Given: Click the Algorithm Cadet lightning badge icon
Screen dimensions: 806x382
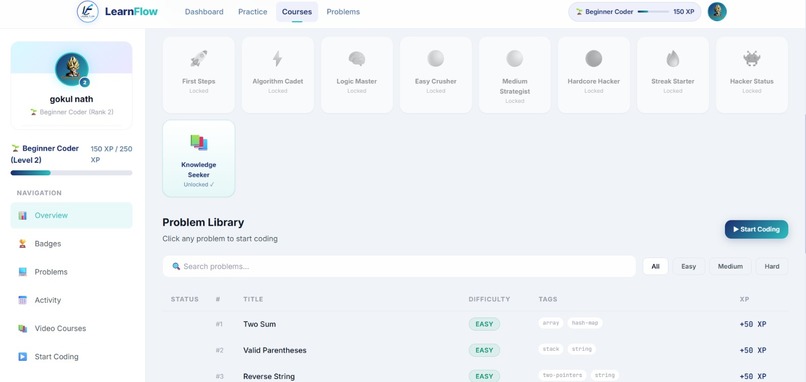Looking at the screenshot, I should (278, 59).
